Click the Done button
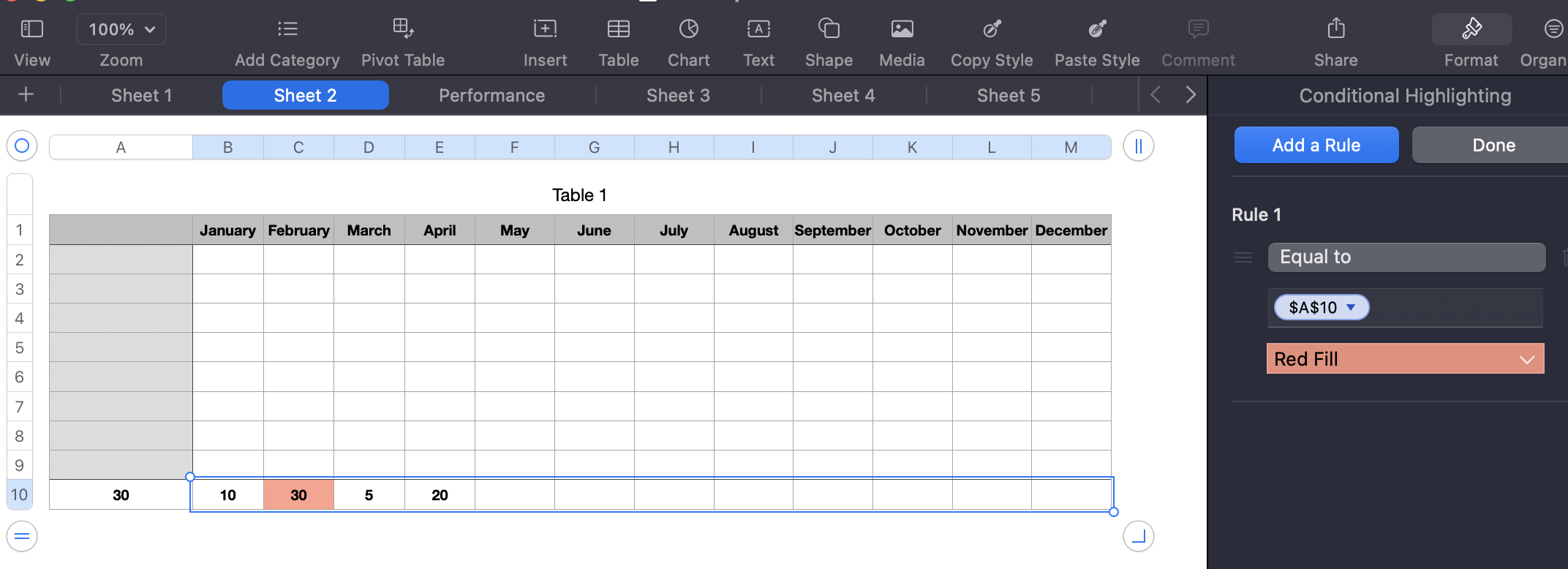This screenshot has width=1568, height=569. (x=1493, y=145)
